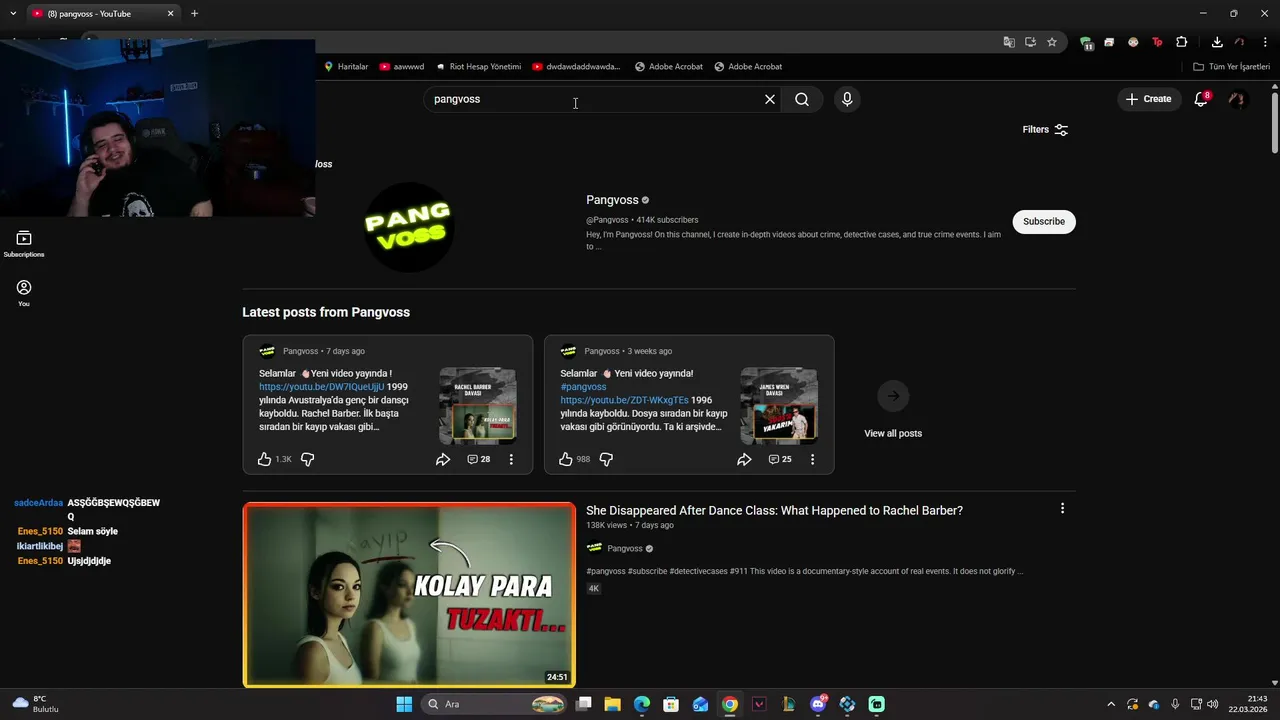Open aawwwd bookmark
The width and height of the screenshot is (1280, 720).
(402, 67)
